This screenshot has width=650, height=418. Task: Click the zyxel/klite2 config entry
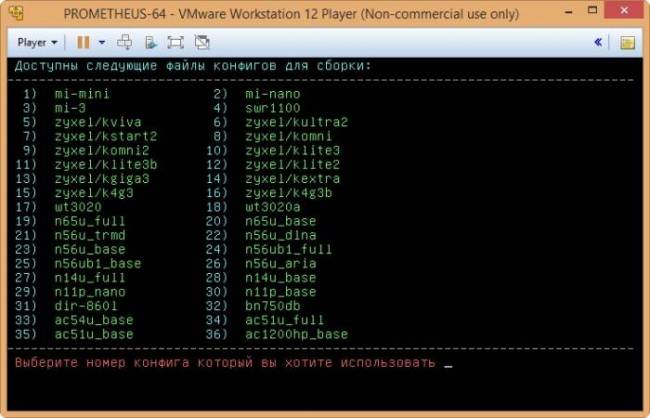point(293,165)
